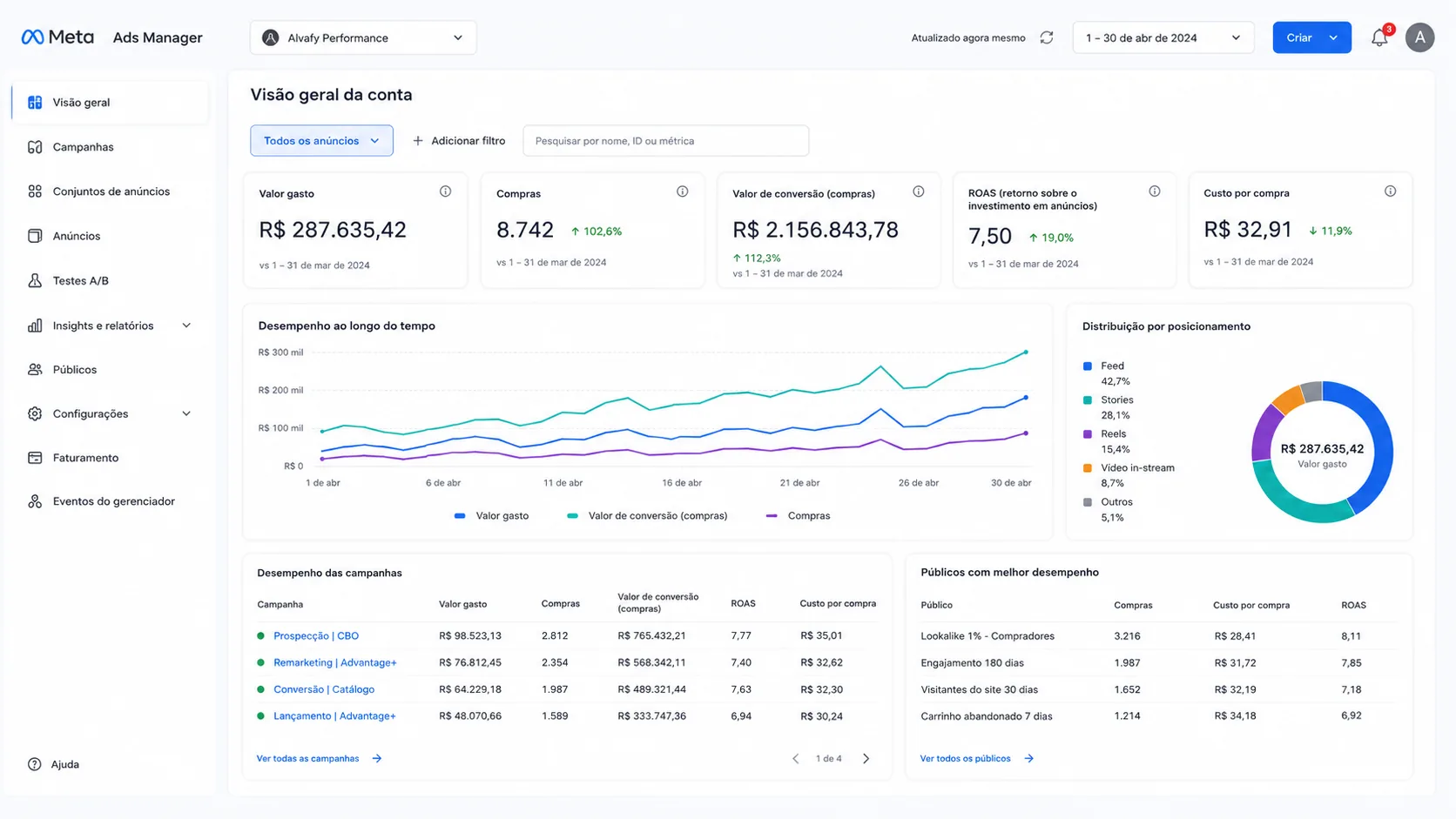Open the Remarketing | Advantage+ campaign
The width and height of the screenshot is (1456, 819).
point(335,662)
